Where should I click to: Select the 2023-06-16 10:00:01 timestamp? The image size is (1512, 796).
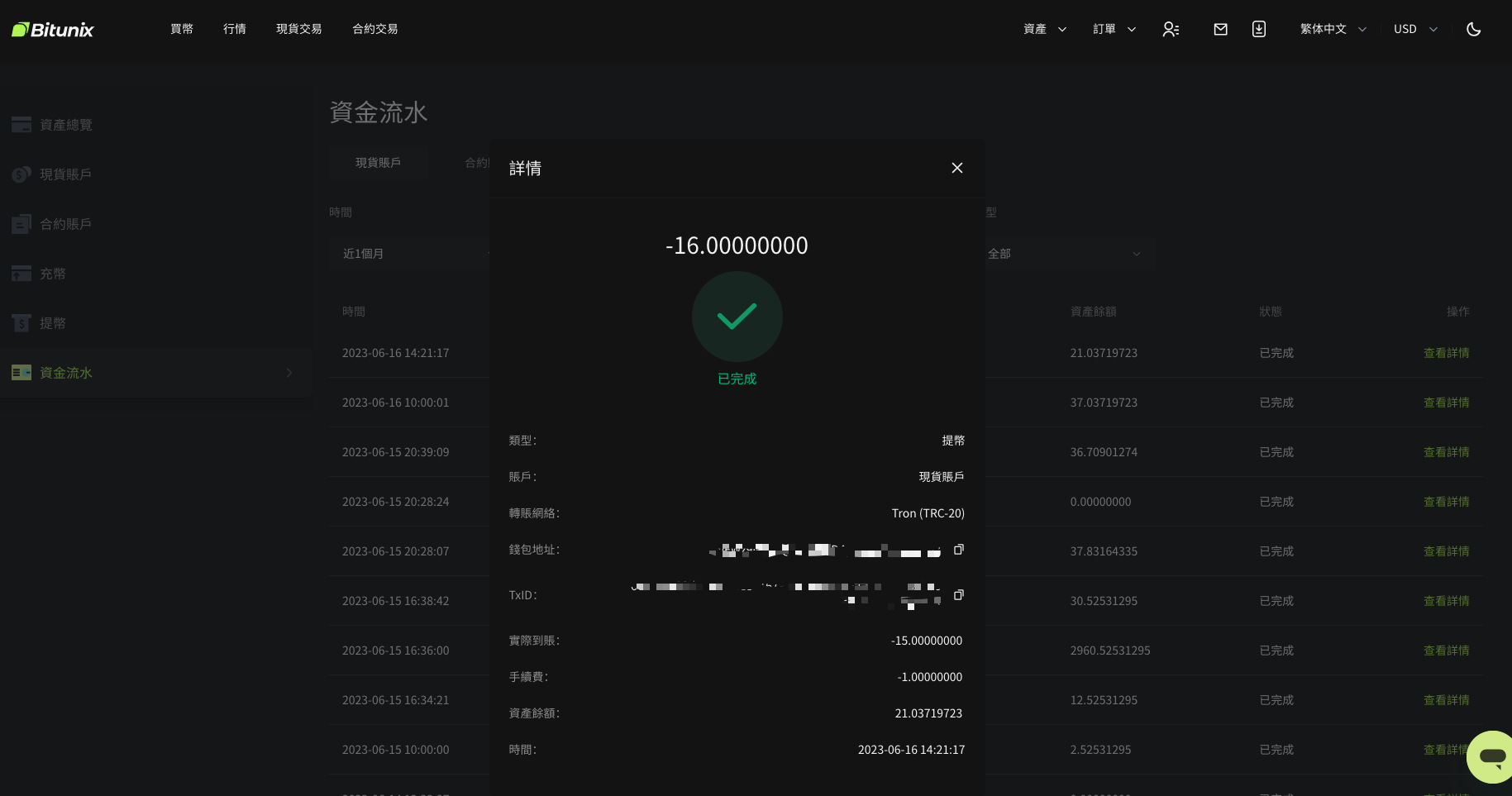click(x=396, y=403)
